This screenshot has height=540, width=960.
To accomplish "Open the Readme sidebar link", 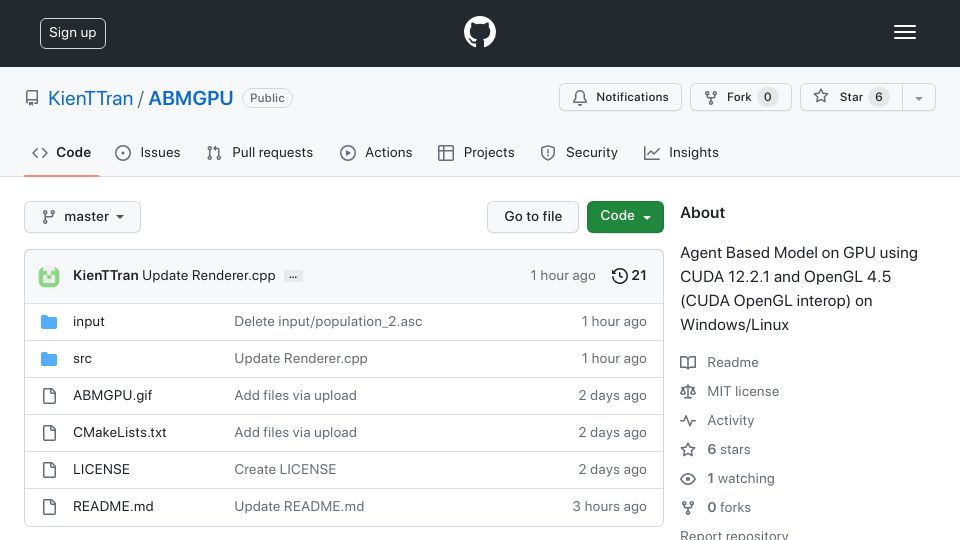I will click(x=733, y=362).
